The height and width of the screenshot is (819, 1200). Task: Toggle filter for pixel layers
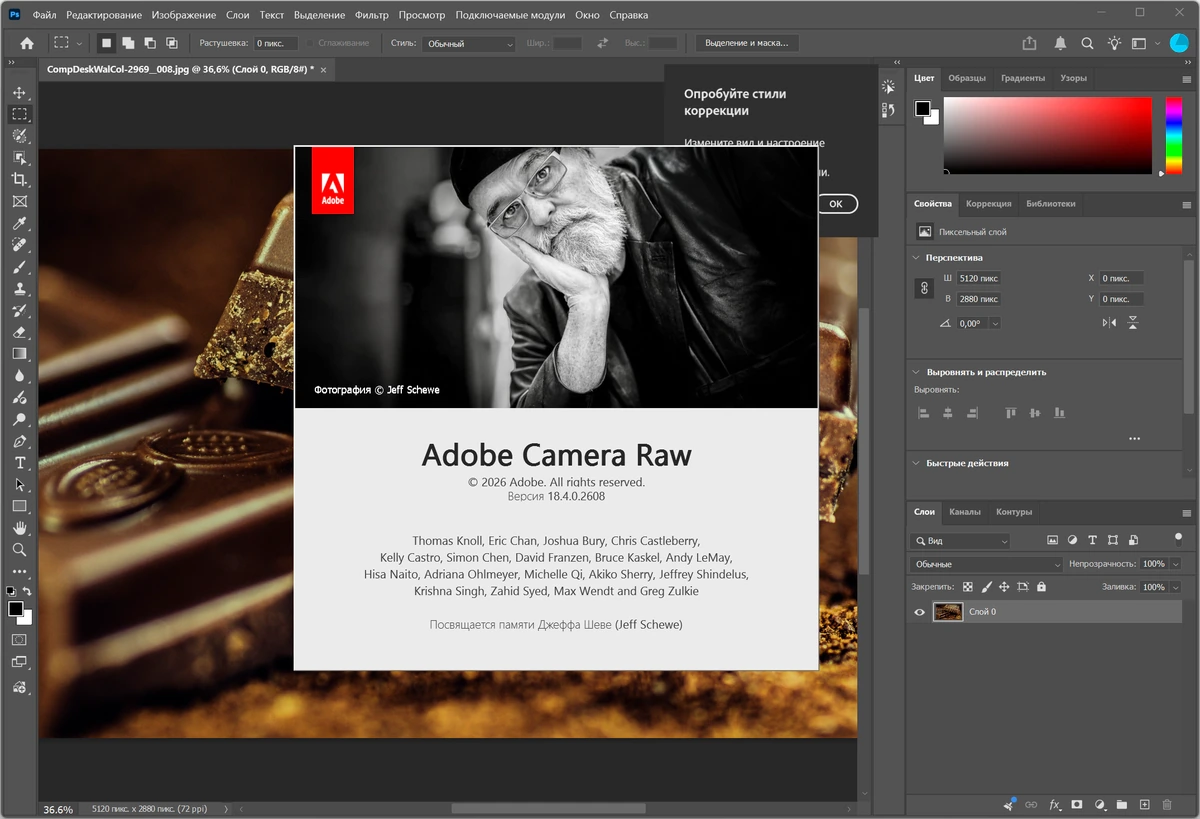(1052, 540)
